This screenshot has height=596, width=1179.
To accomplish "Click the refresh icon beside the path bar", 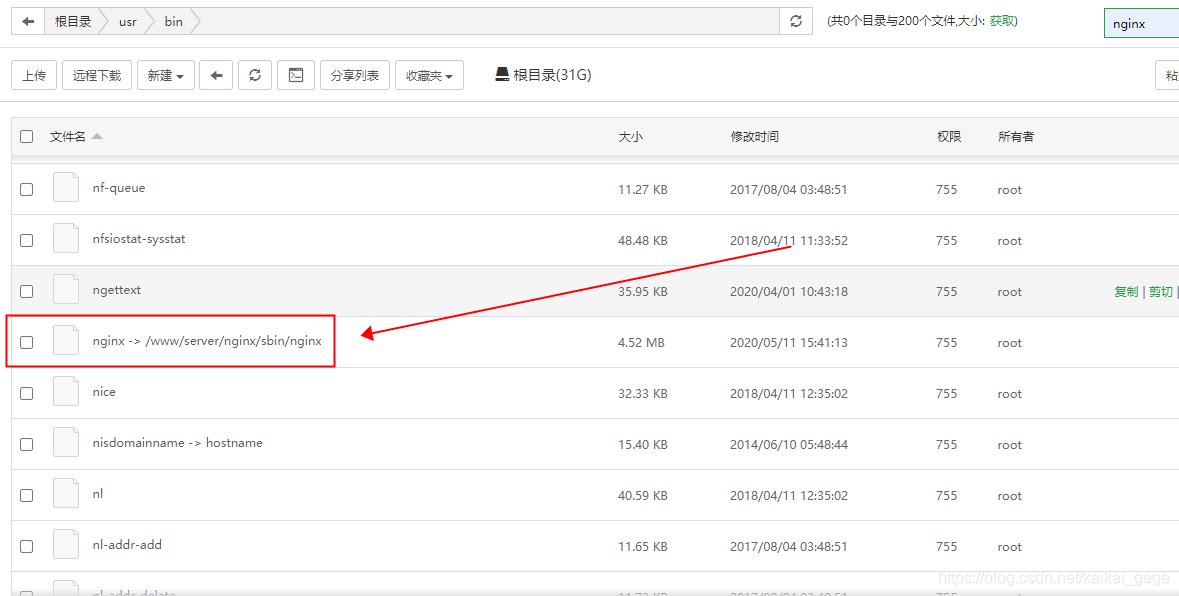I will [x=796, y=22].
